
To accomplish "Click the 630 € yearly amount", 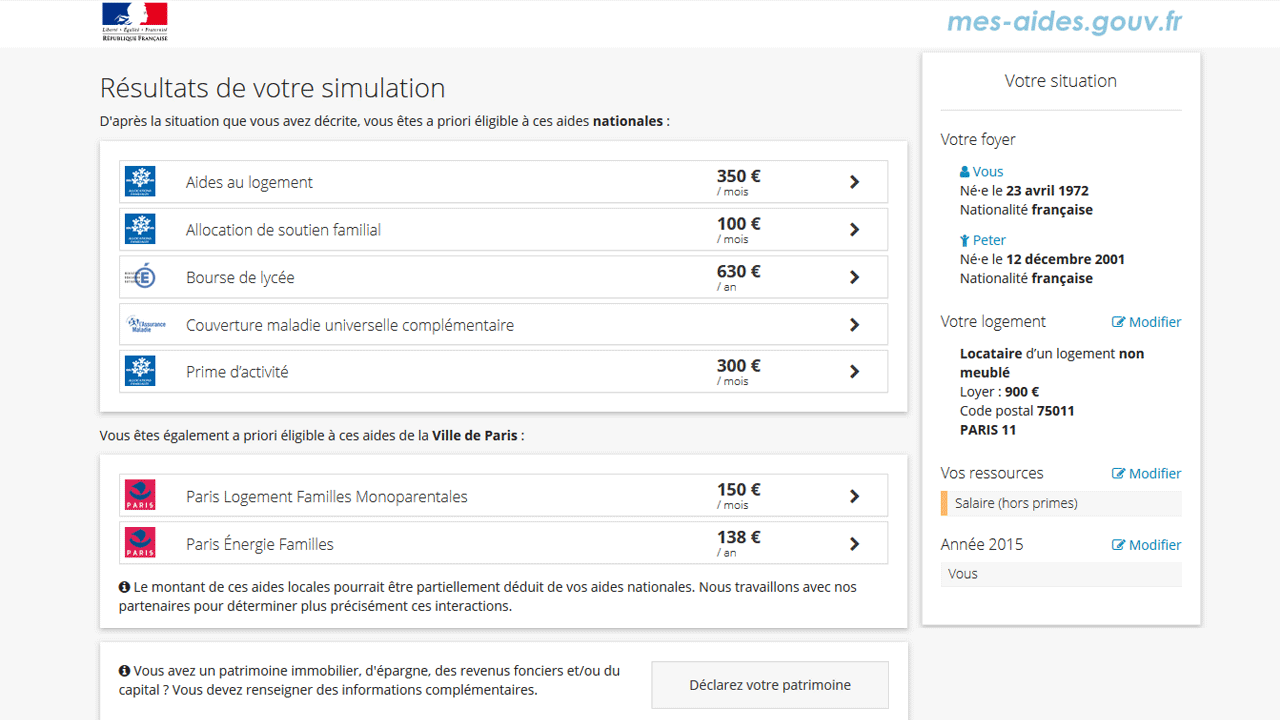I will coord(739,271).
